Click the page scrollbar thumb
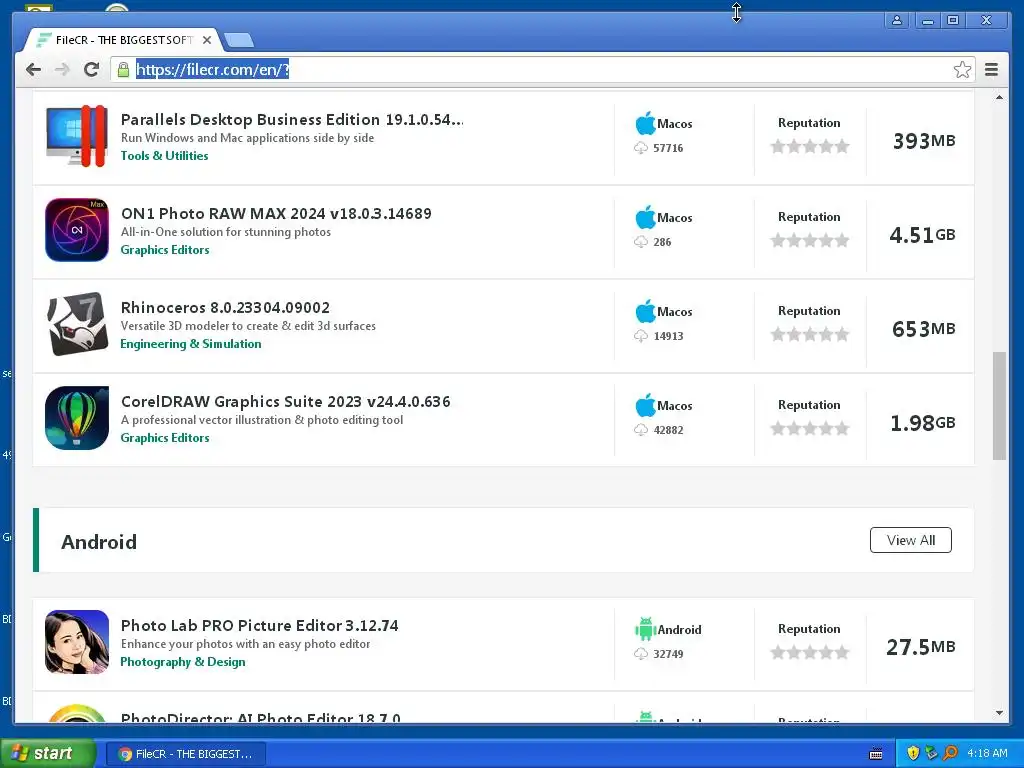 coord(999,406)
